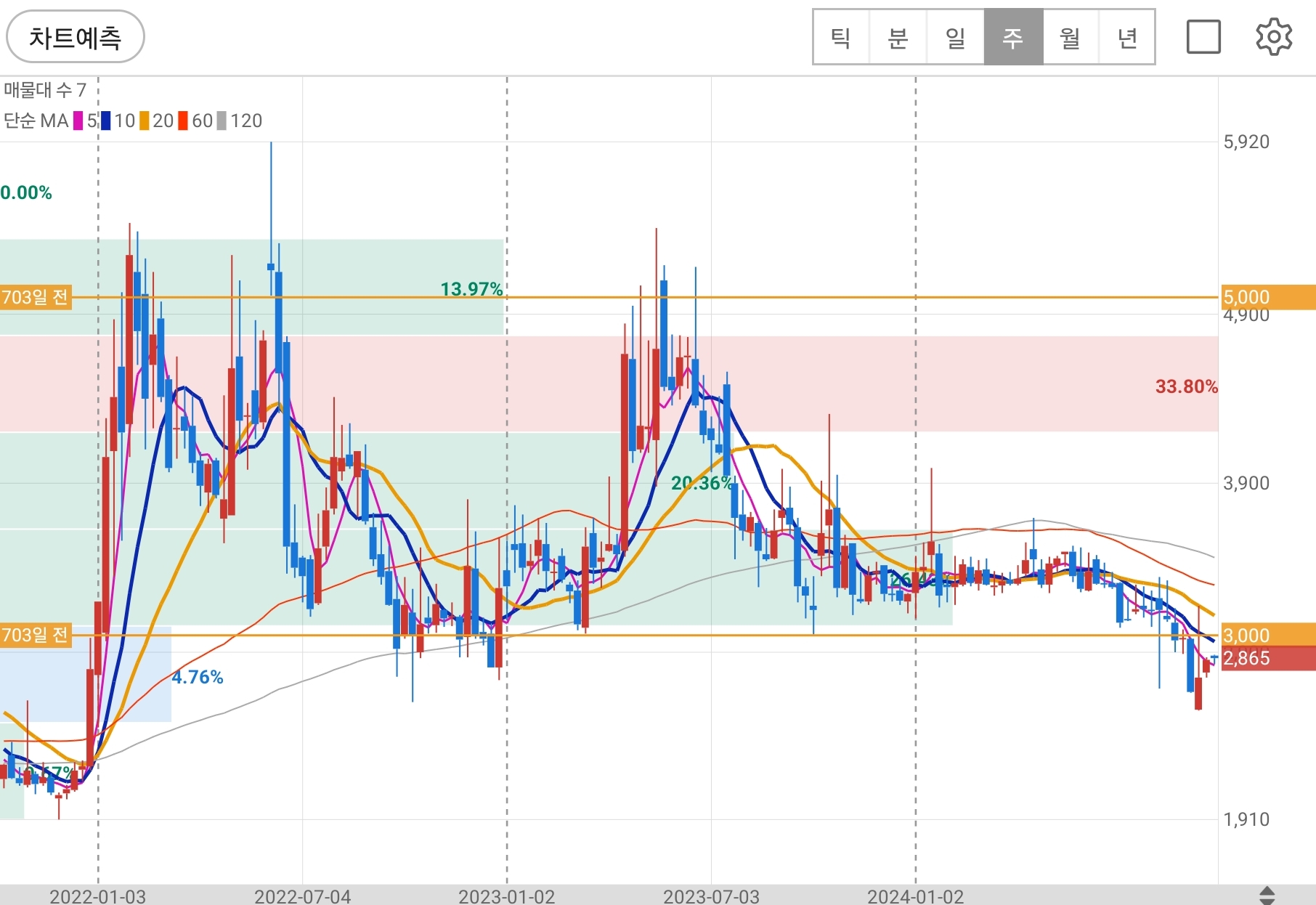Open the chart settings gear icon
This screenshot has height=905, width=1316.
click(1274, 37)
